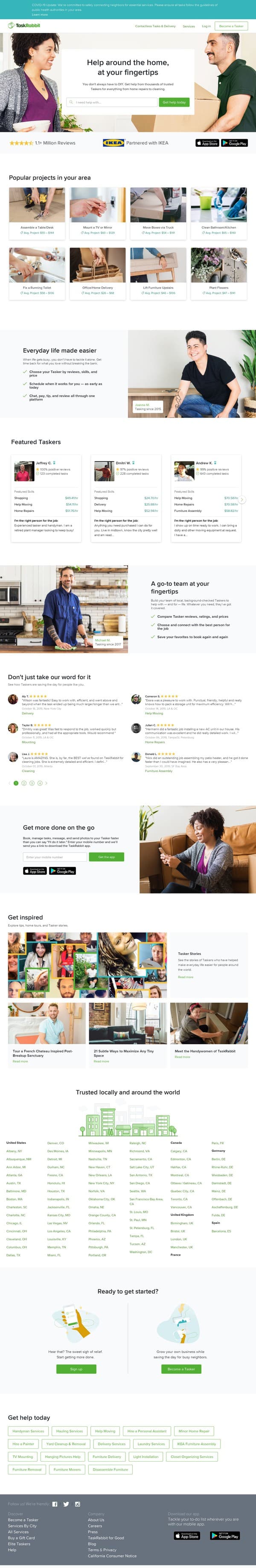Go to next reviews page arrow
Viewport: 256px width, 1568px height.
point(47,783)
